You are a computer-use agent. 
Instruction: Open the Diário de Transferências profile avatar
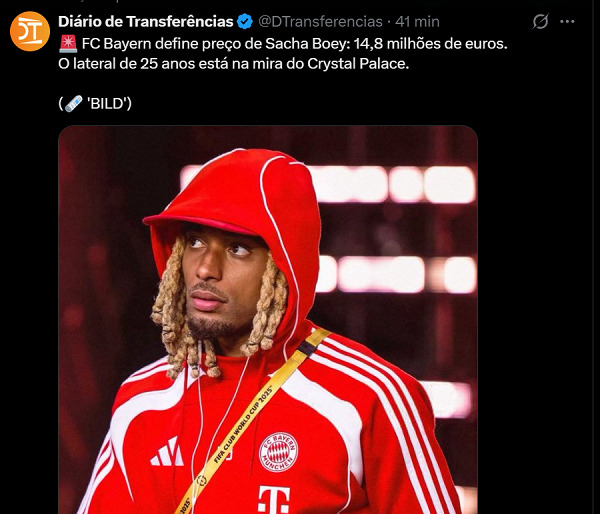[30, 31]
